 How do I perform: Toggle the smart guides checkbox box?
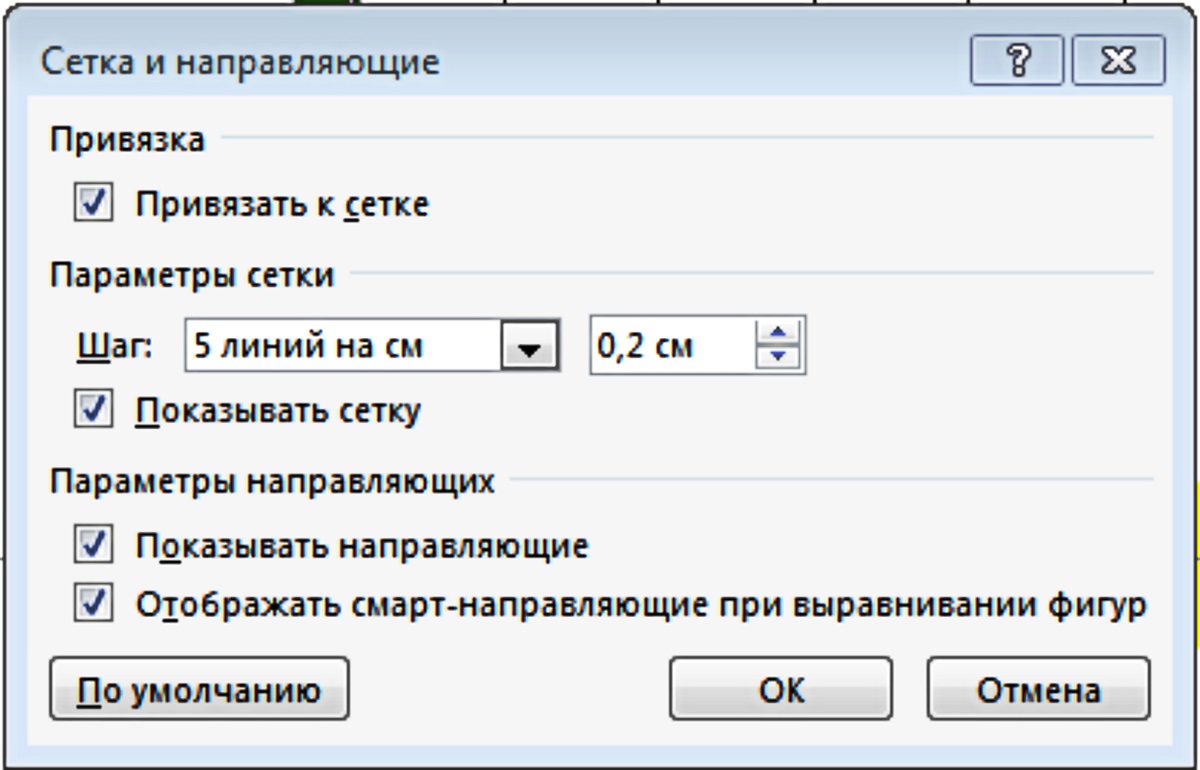coord(93,604)
